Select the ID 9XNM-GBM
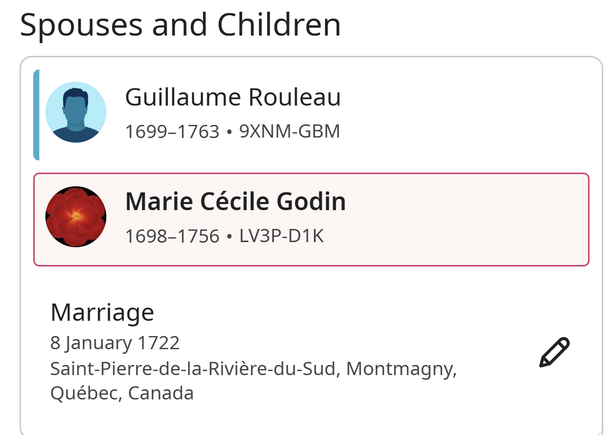This screenshot has width=605, height=435. click(x=289, y=131)
